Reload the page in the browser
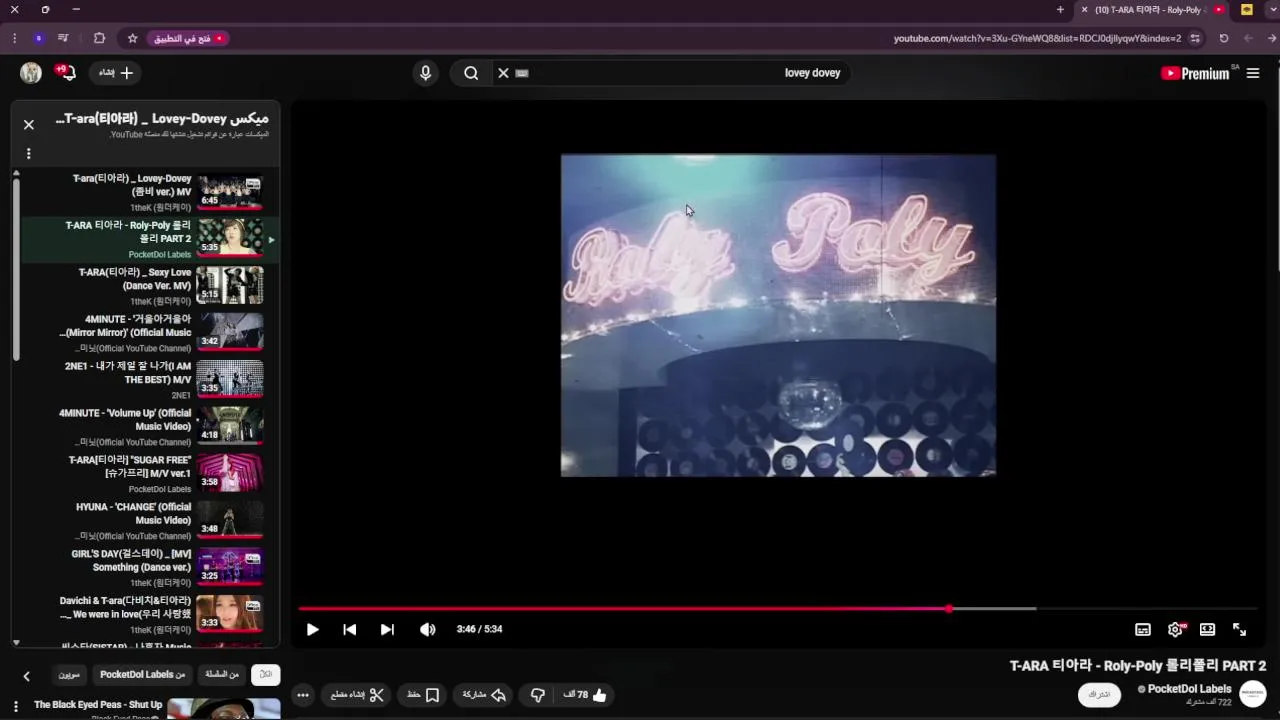This screenshot has width=1280, height=720. tap(1223, 39)
